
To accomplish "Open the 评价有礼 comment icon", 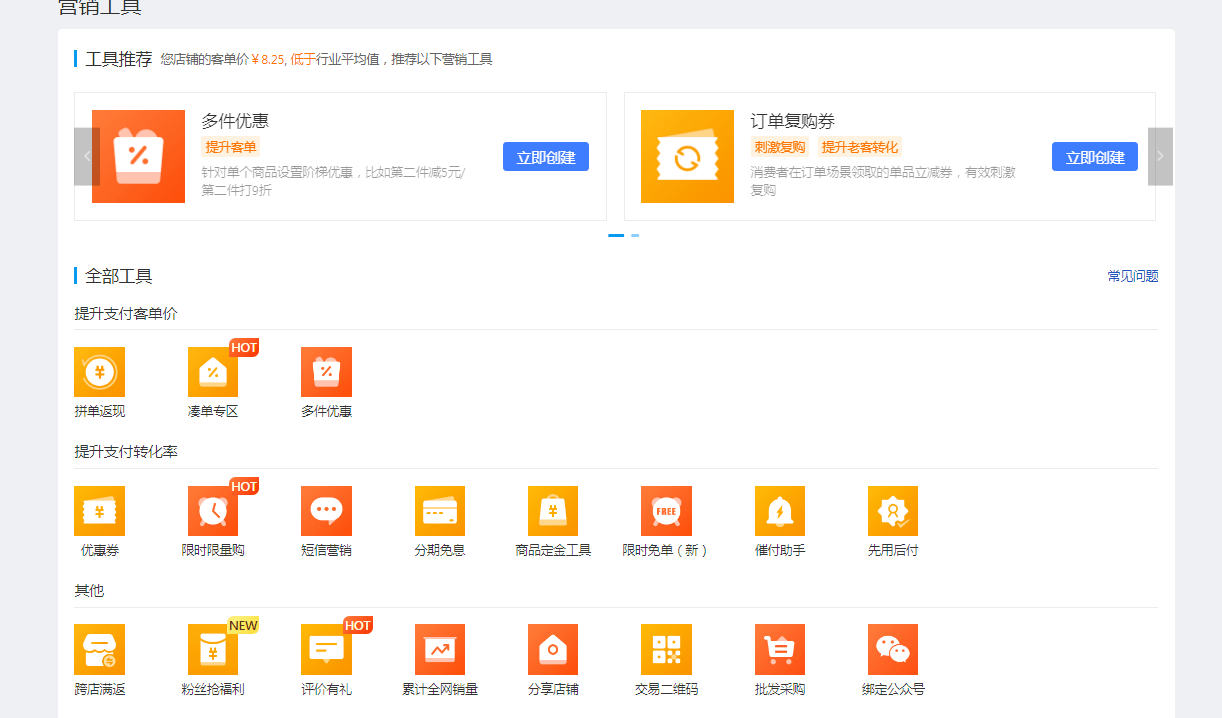I will pos(326,650).
